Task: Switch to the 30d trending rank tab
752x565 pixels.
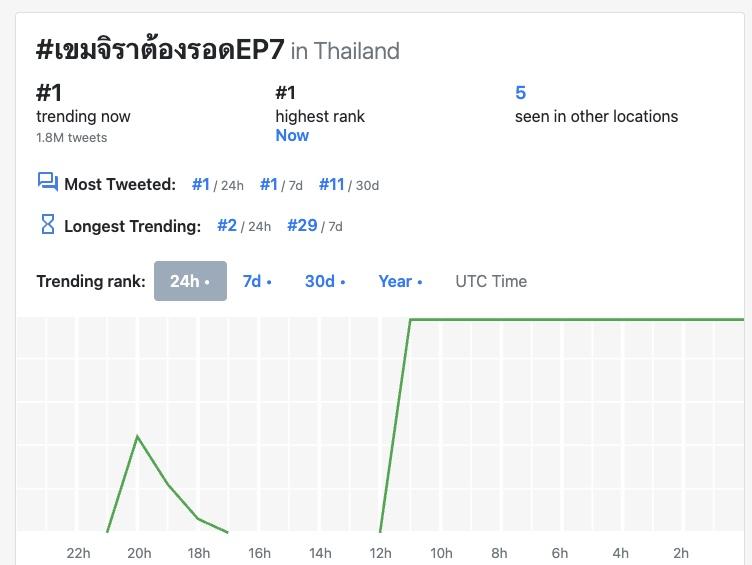Action: coord(325,281)
